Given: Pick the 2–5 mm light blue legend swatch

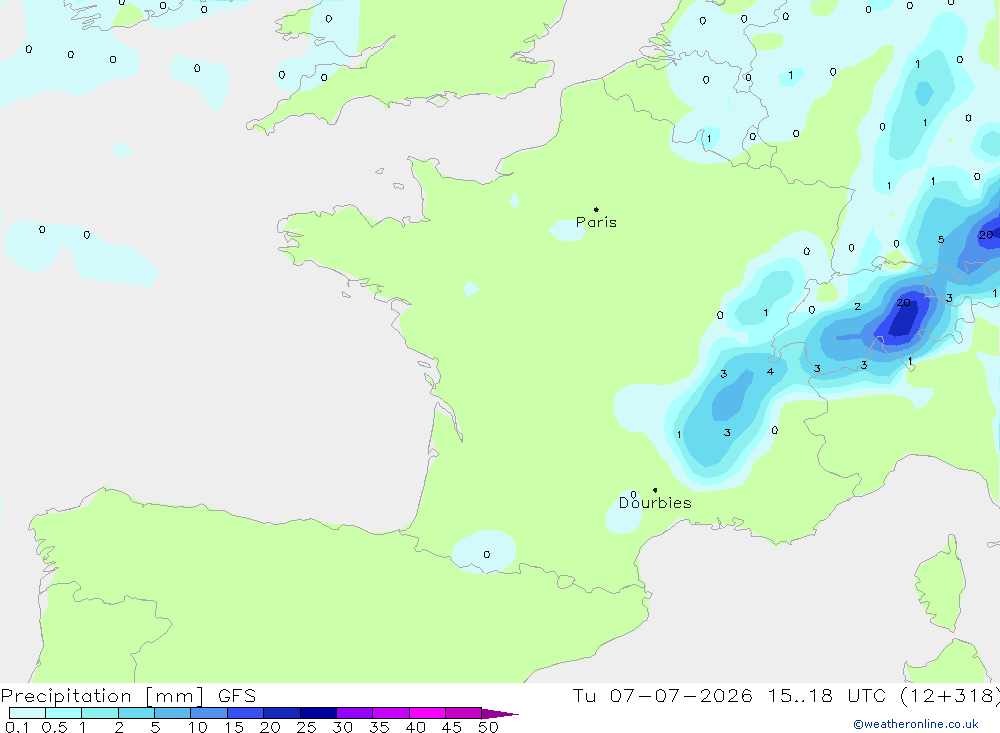Looking at the screenshot, I should 136,713.
